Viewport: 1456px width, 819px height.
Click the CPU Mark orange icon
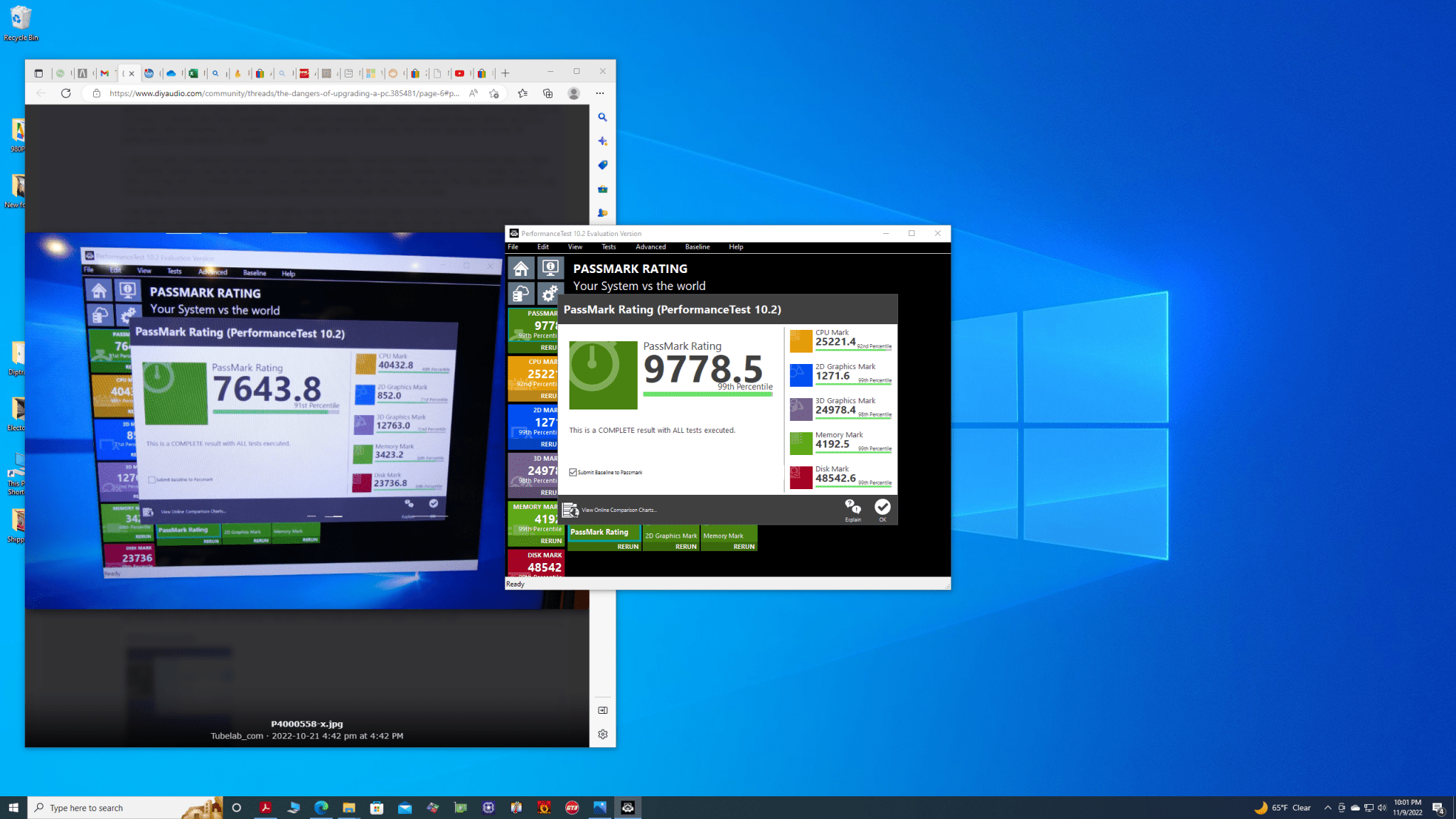tap(801, 341)
